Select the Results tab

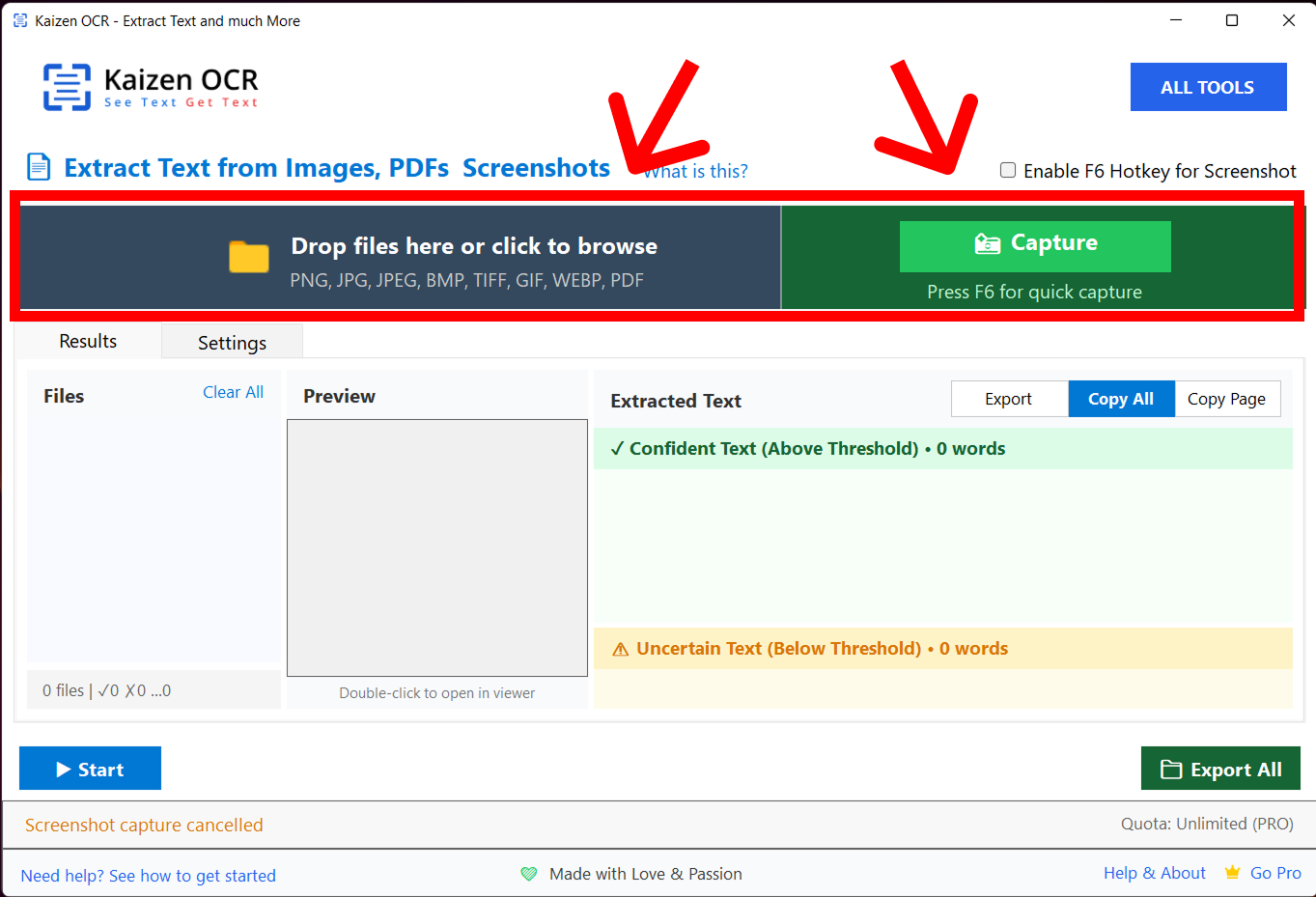click(88, 341)
